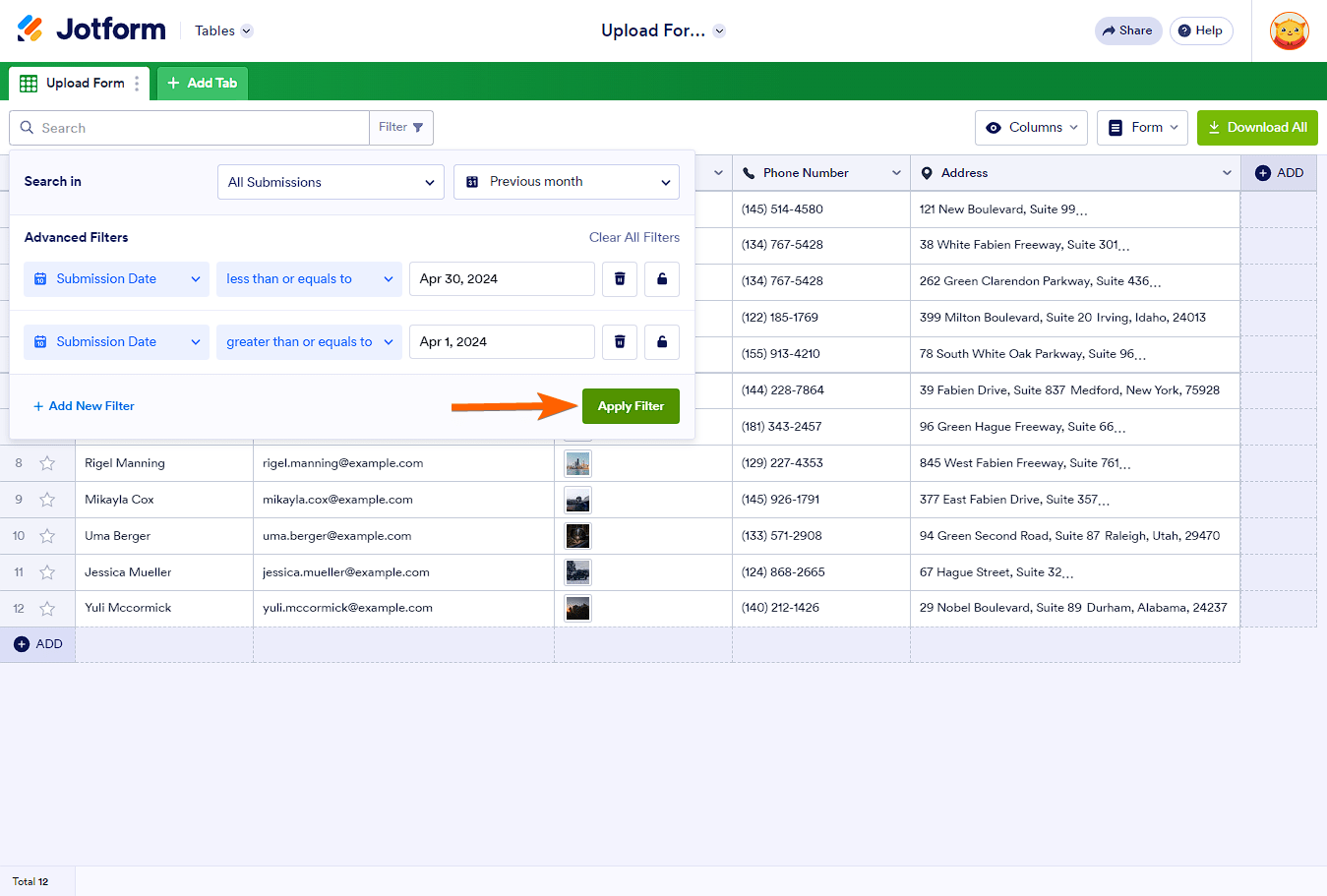The height and width of the screenshot is (896, 1327).
Task: Star Rigel Manning's row
Action: pyautogui.click(x=47, y=463)
